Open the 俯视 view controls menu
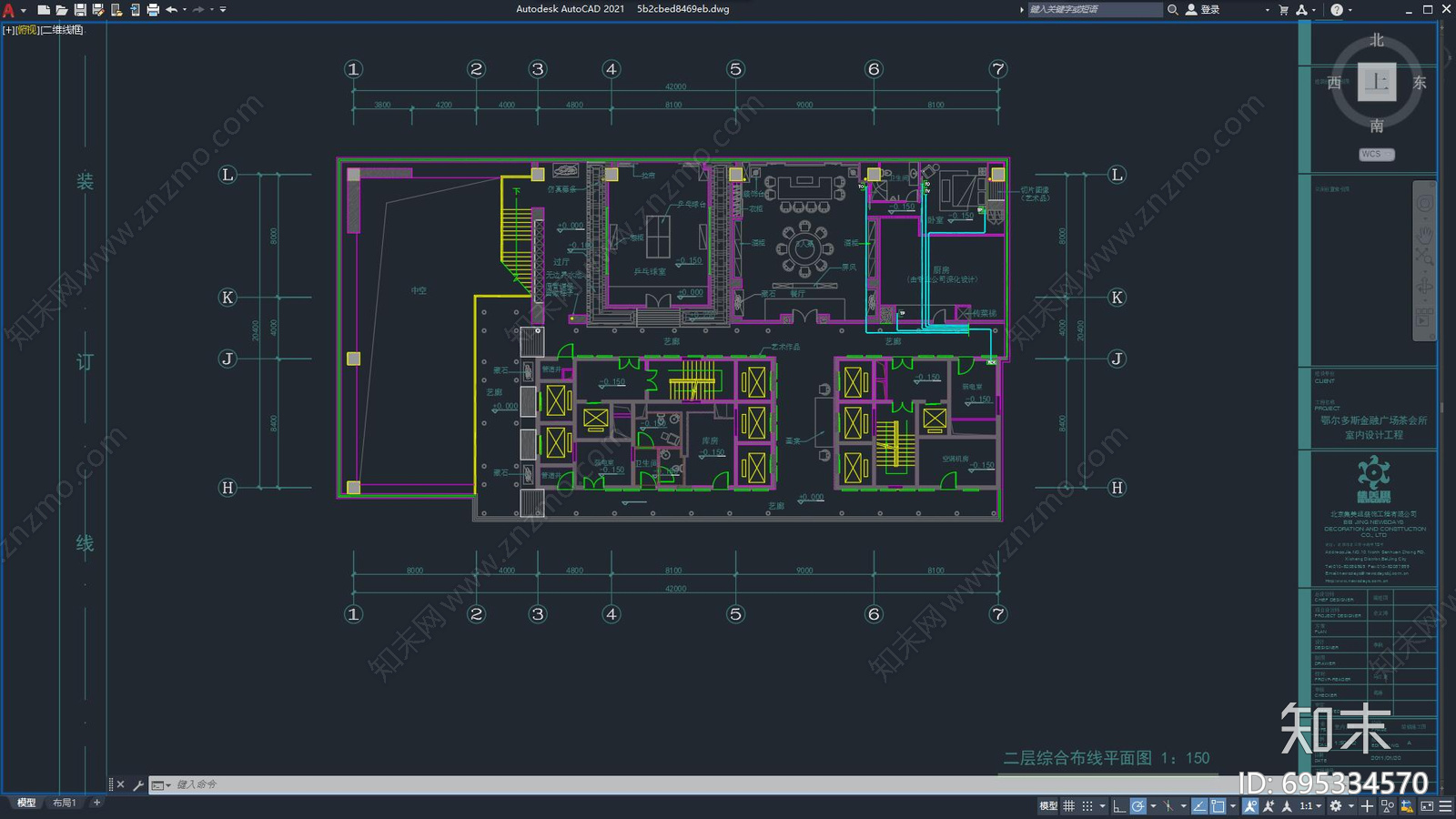 click(x=28, y=30)
